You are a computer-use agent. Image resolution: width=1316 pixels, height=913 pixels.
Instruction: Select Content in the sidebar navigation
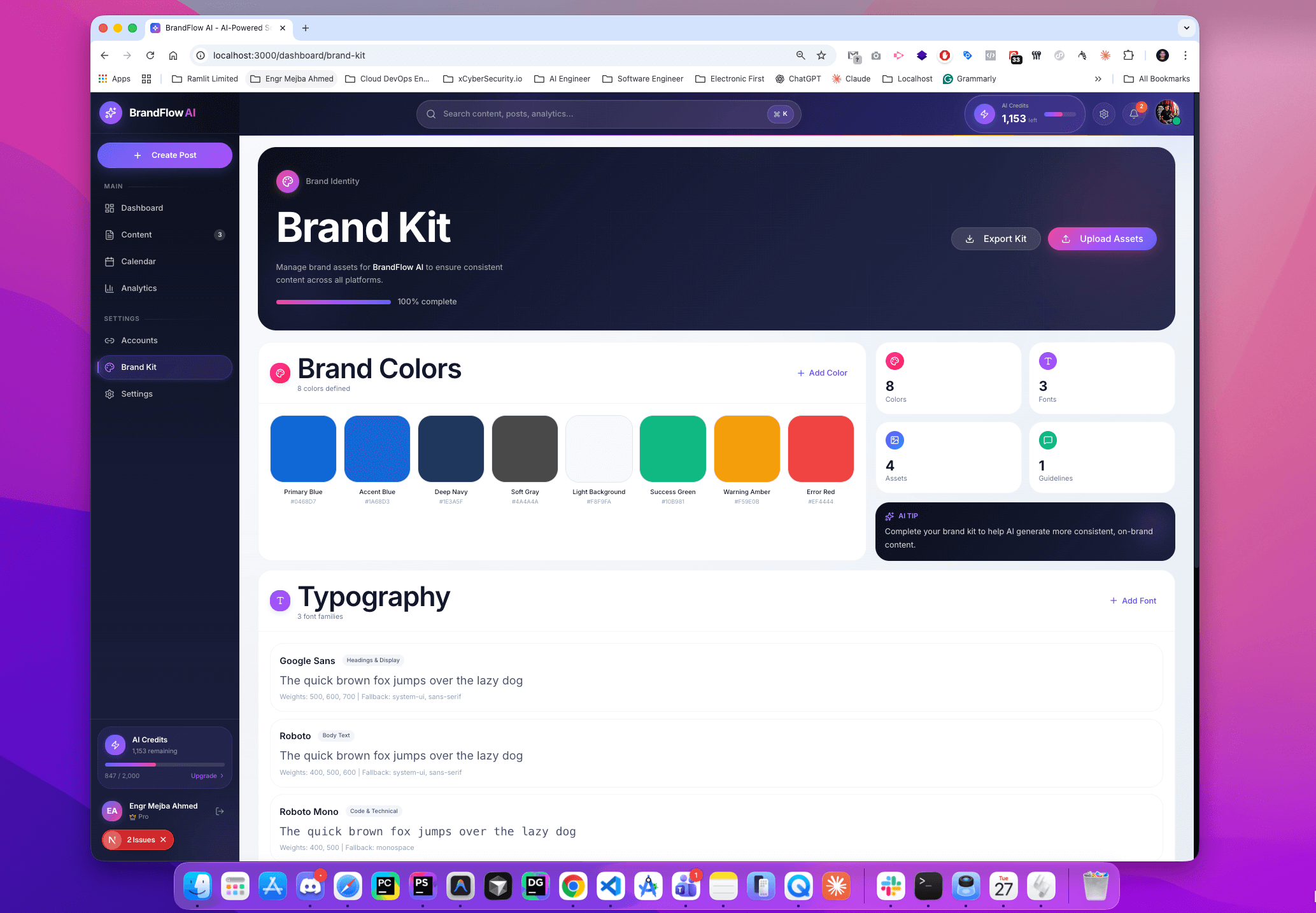(136, 234)
